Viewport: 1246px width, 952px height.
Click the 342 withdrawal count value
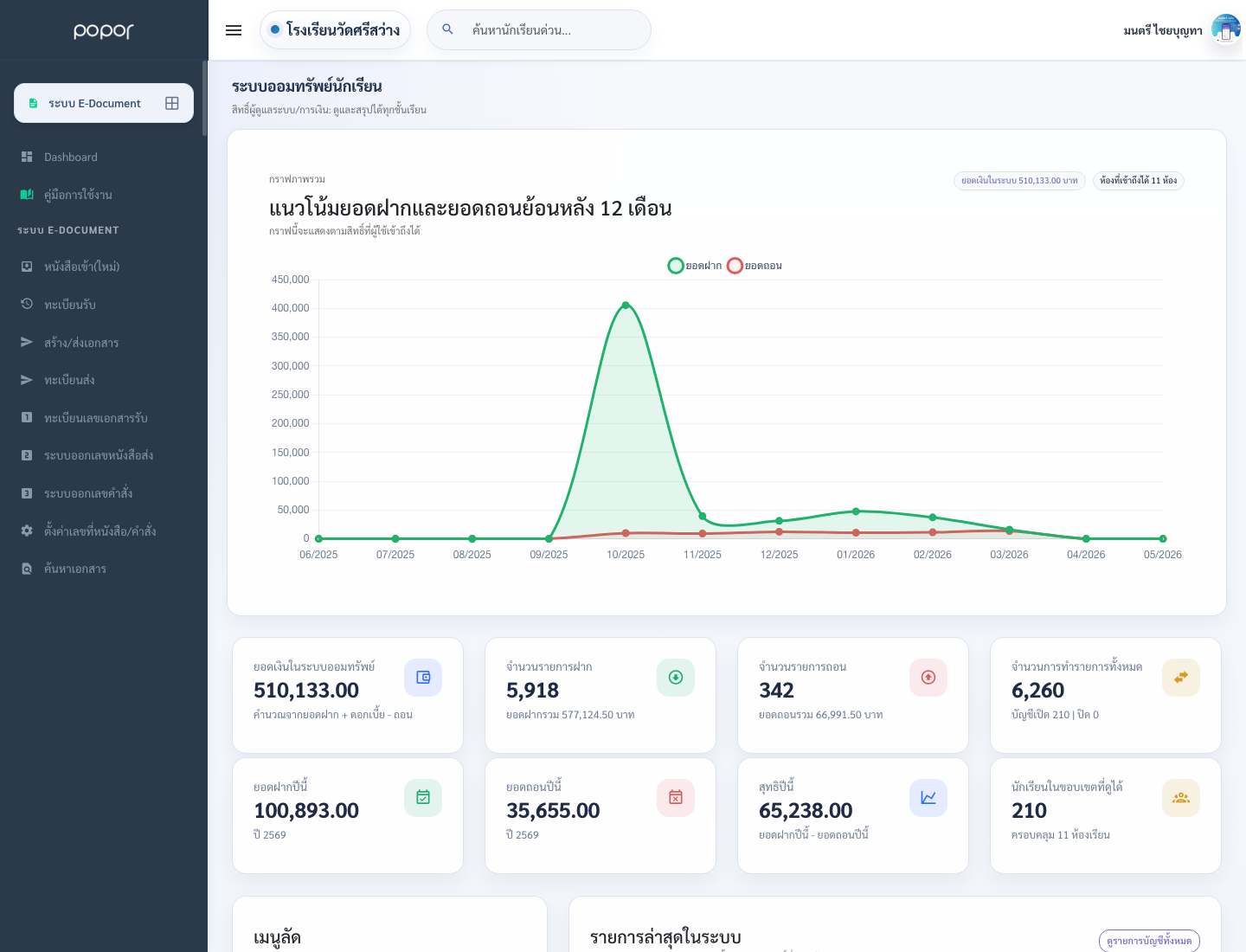click(x=776, y=691)
